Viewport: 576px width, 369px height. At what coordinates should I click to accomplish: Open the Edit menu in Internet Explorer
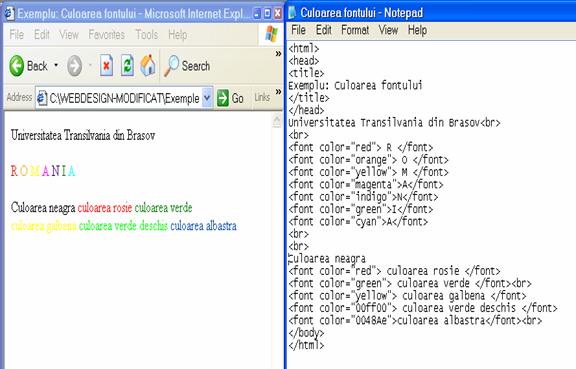(x=42, y=35)
